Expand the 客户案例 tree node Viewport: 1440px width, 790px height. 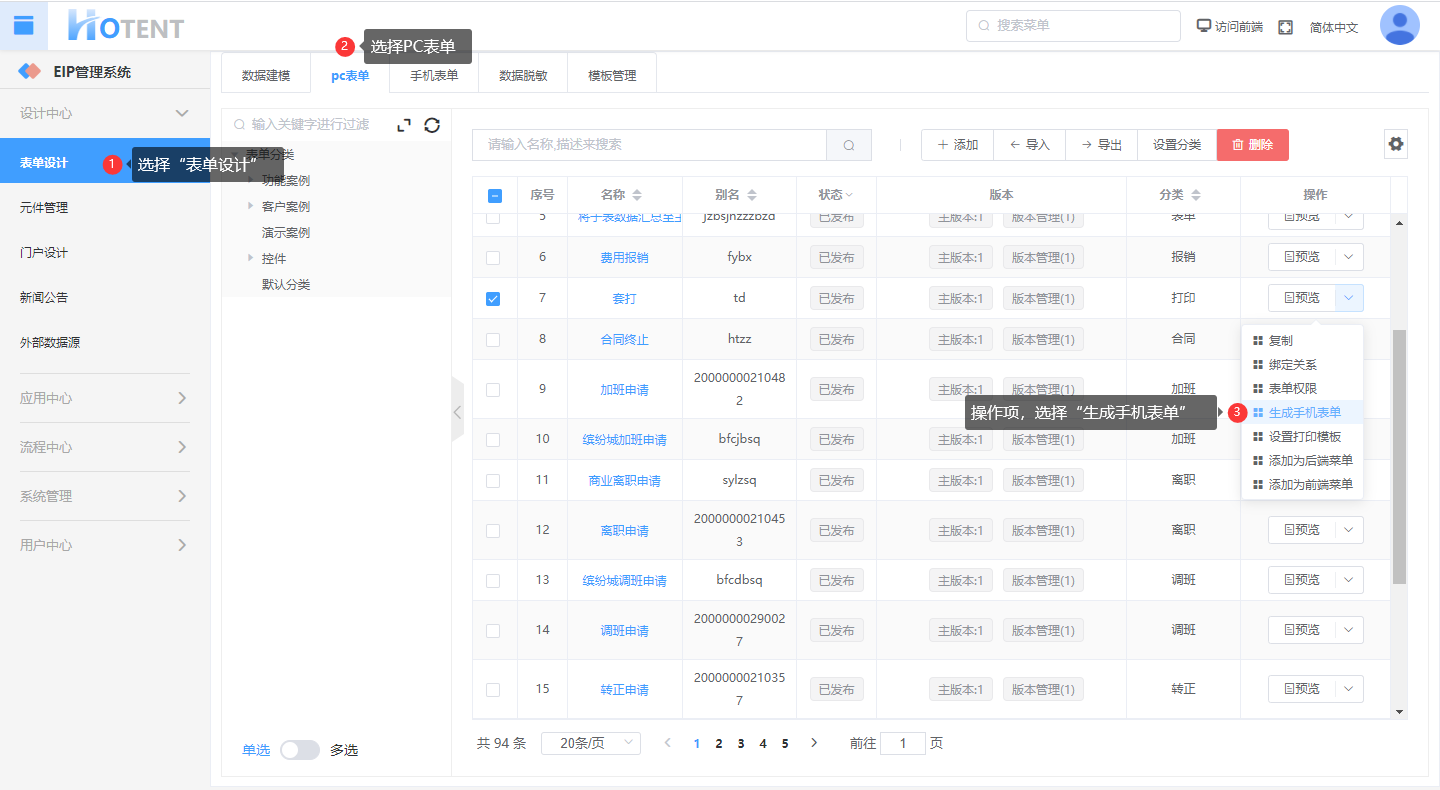coord(251,206)
